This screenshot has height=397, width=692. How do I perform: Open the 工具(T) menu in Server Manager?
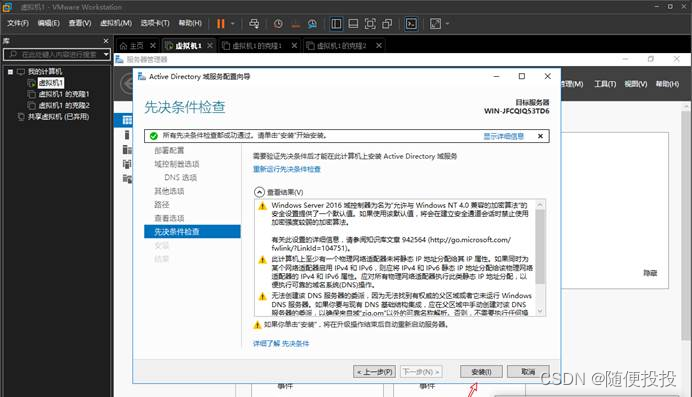[x=605, y=84]
